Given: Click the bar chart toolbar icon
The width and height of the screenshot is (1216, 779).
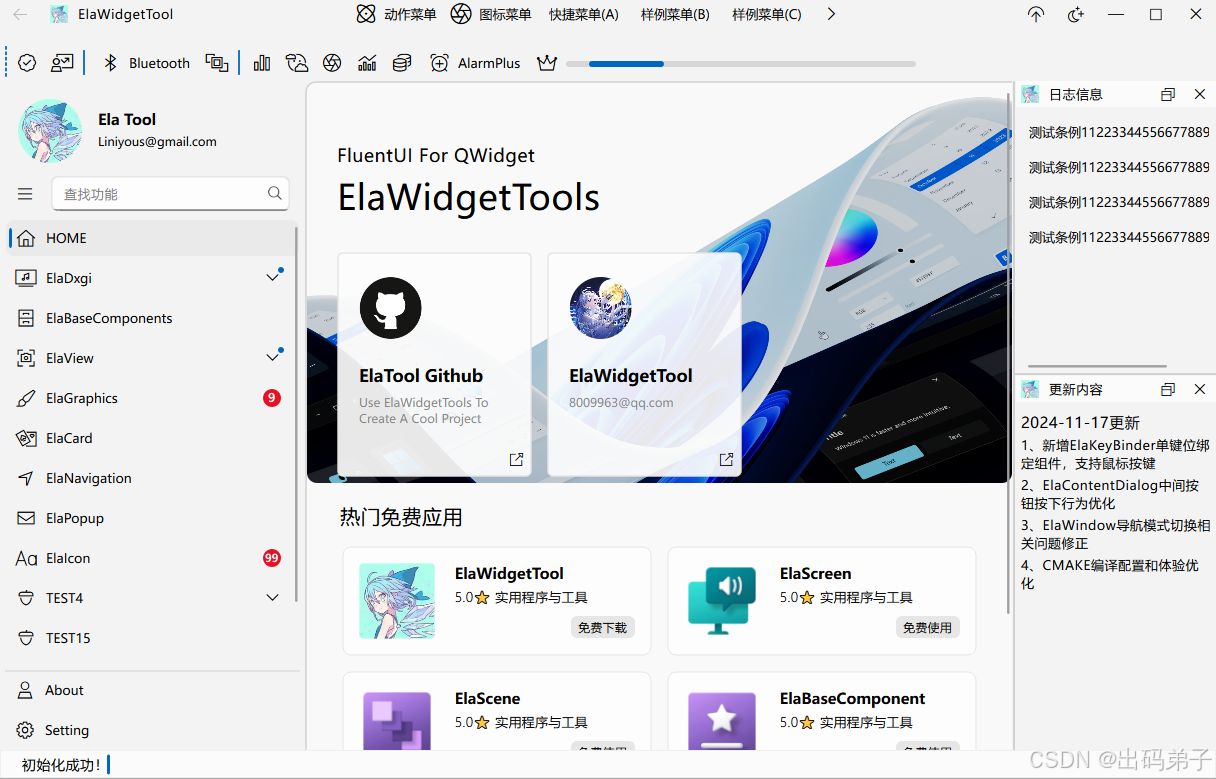Looking at the screenshot, I should [x=262, y=63].
